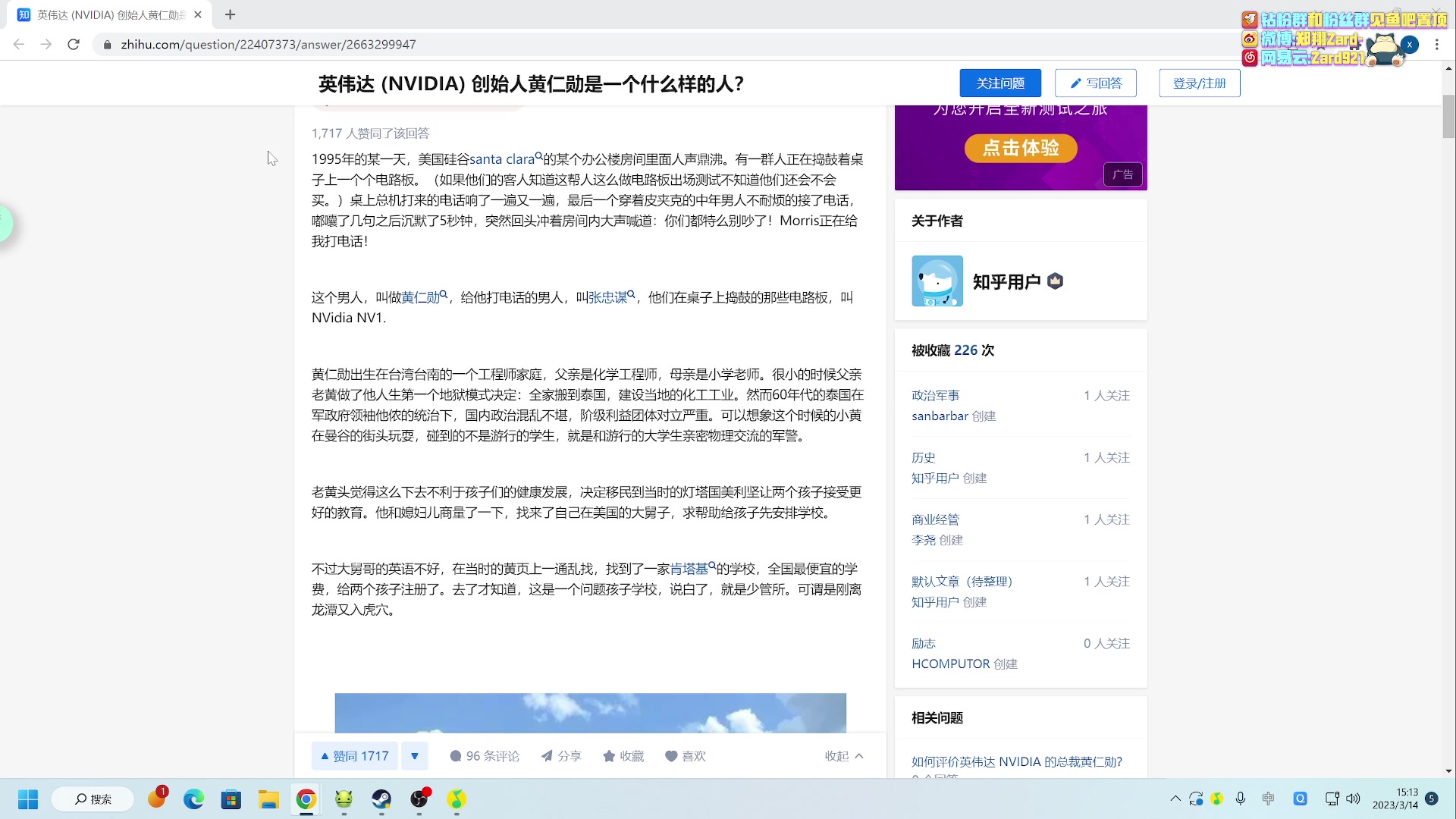The height and width of the screenshot is (819, 1456).
Task: Open a new browser tab
Action: (231, 14)
